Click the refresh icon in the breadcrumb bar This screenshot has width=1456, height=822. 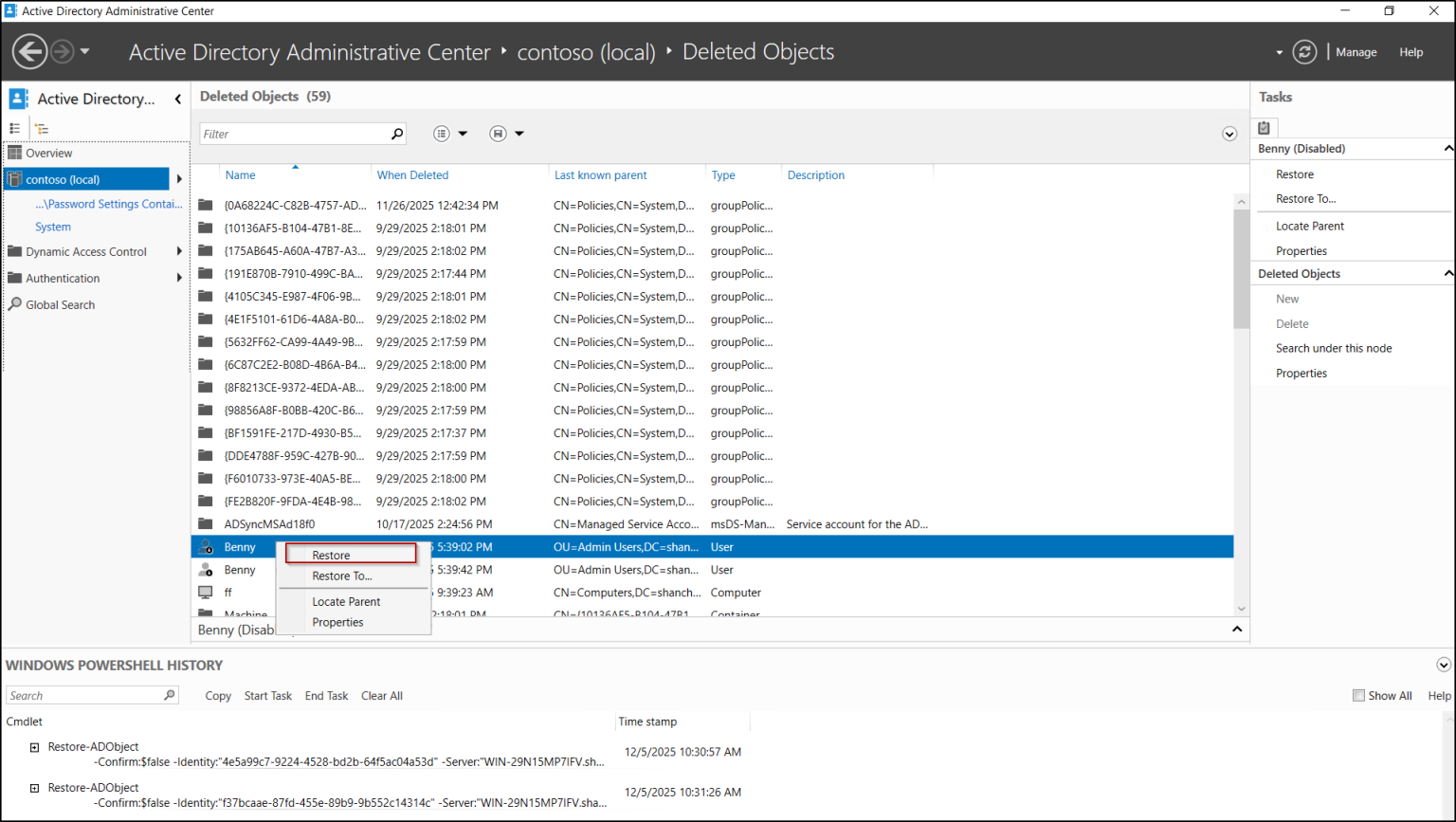click(x=1305, y=52)
